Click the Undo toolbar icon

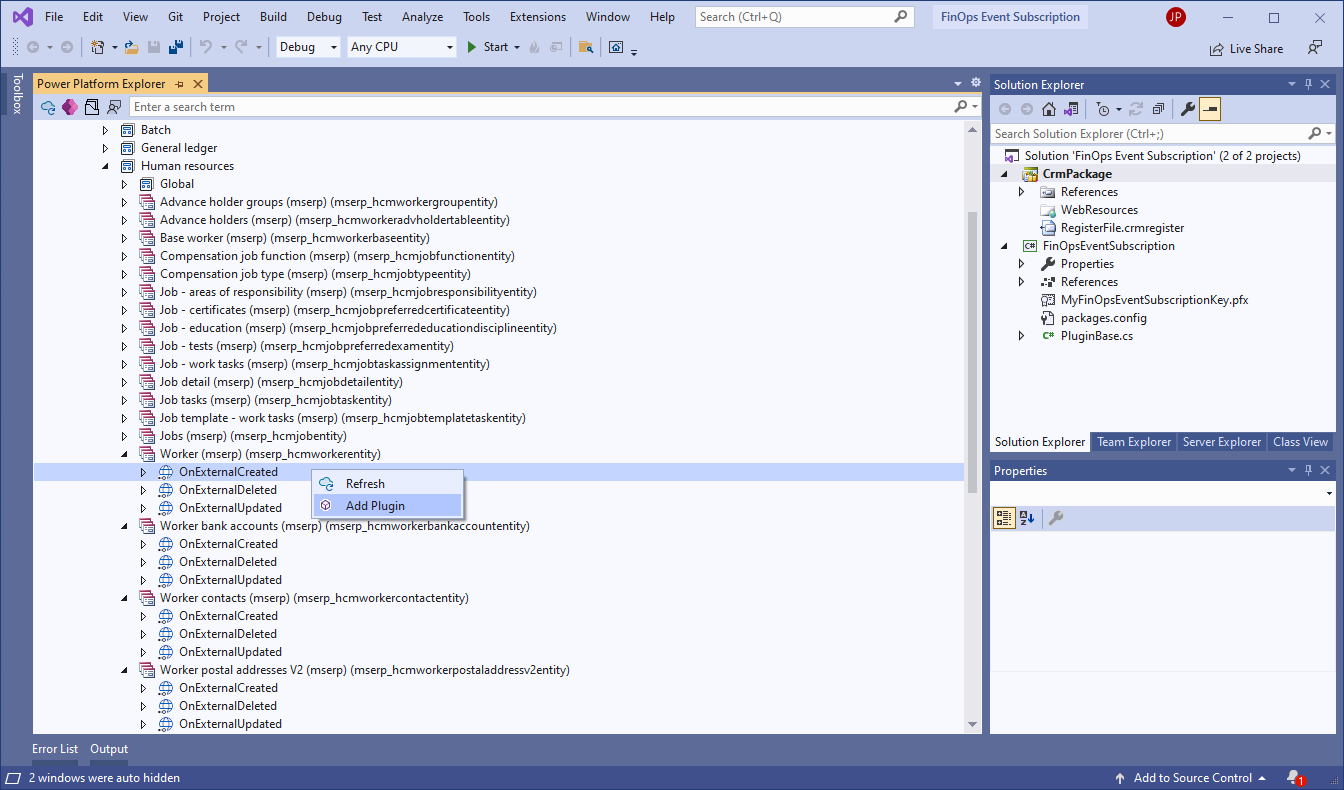[206, 47]
